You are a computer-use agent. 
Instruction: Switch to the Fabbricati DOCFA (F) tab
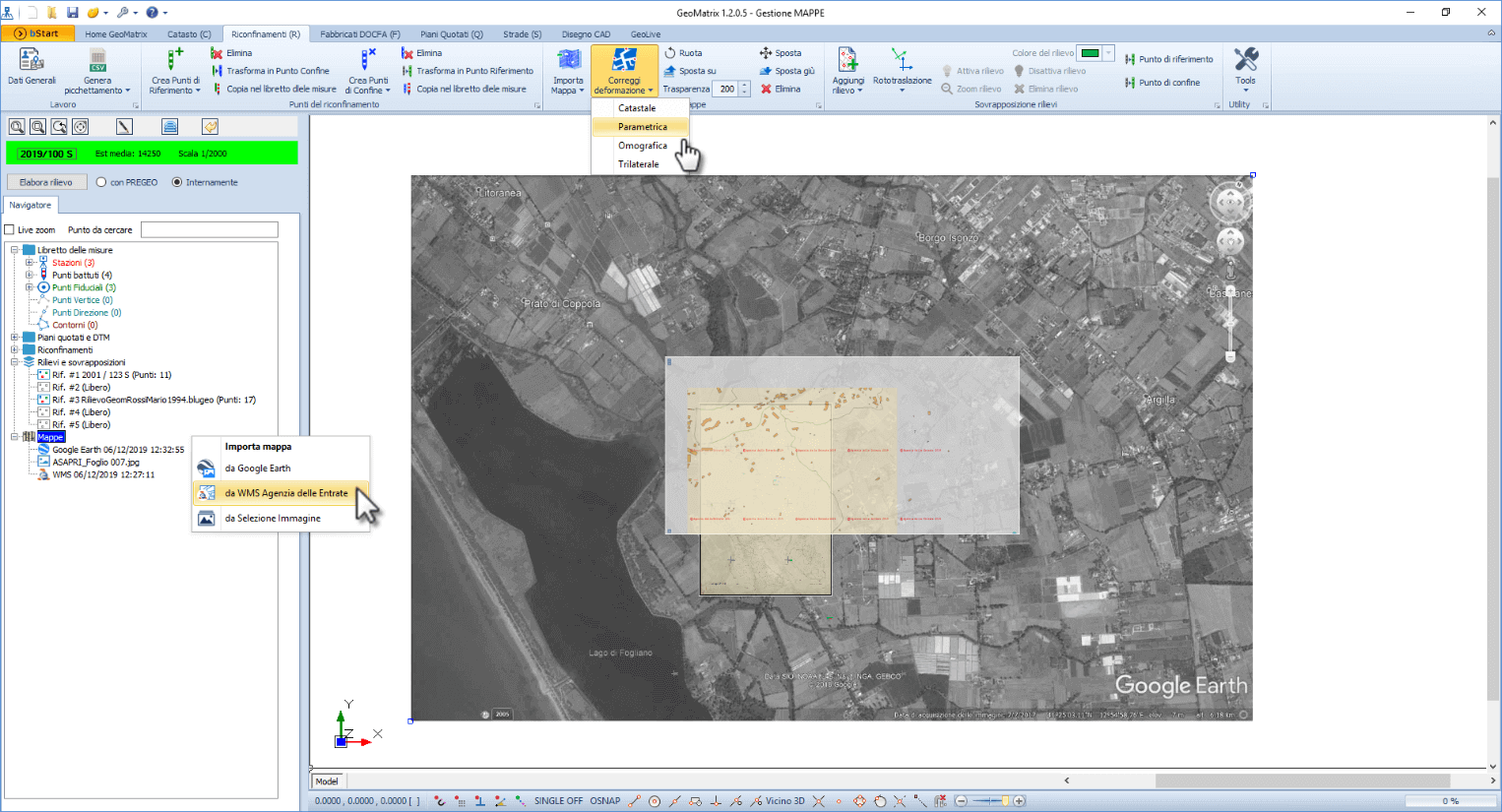360,34
